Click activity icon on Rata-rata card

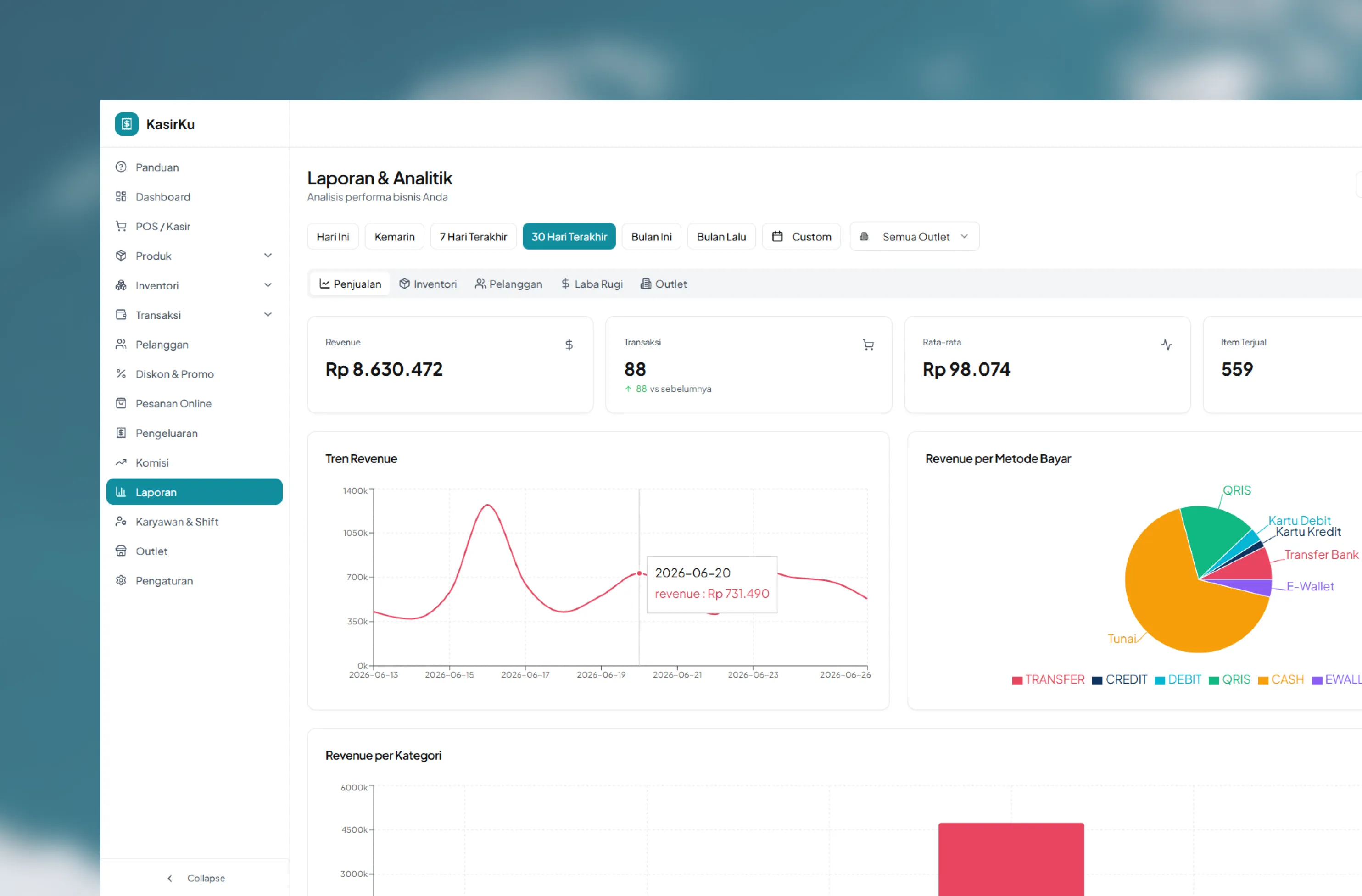[x=1167, y=345]
